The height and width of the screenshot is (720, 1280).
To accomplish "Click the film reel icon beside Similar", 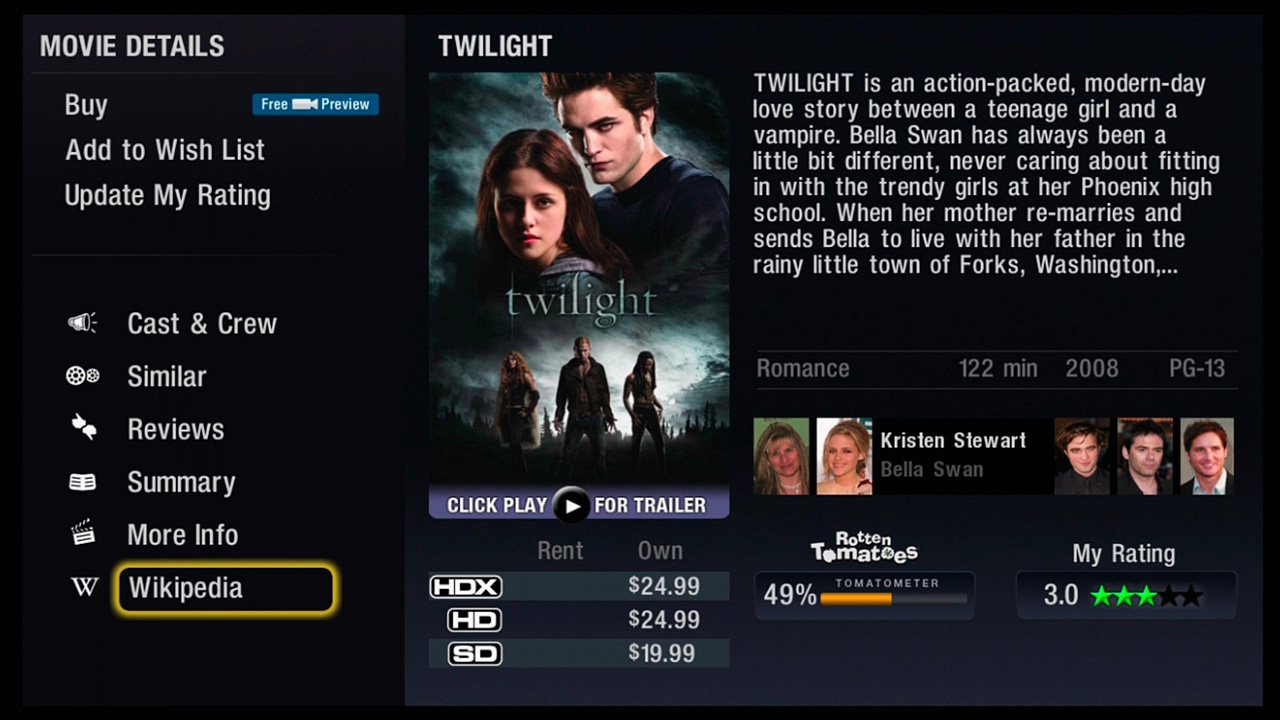I will tap(82, 376).
